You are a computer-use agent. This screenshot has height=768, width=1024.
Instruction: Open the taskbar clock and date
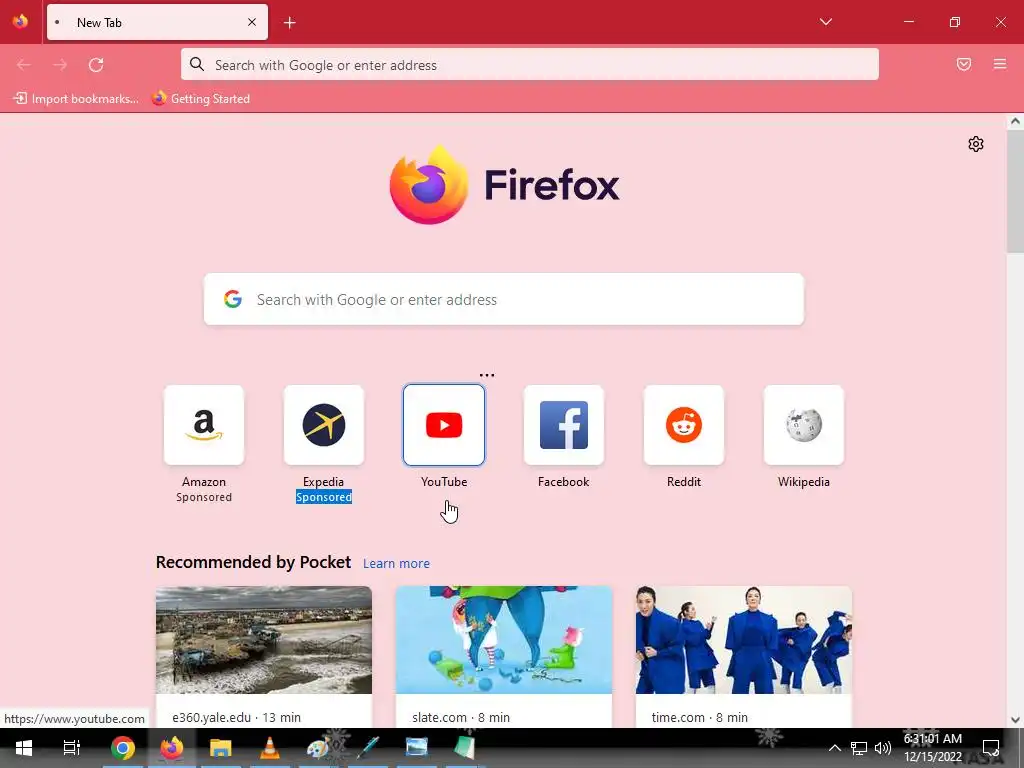[x=933, y=748]
